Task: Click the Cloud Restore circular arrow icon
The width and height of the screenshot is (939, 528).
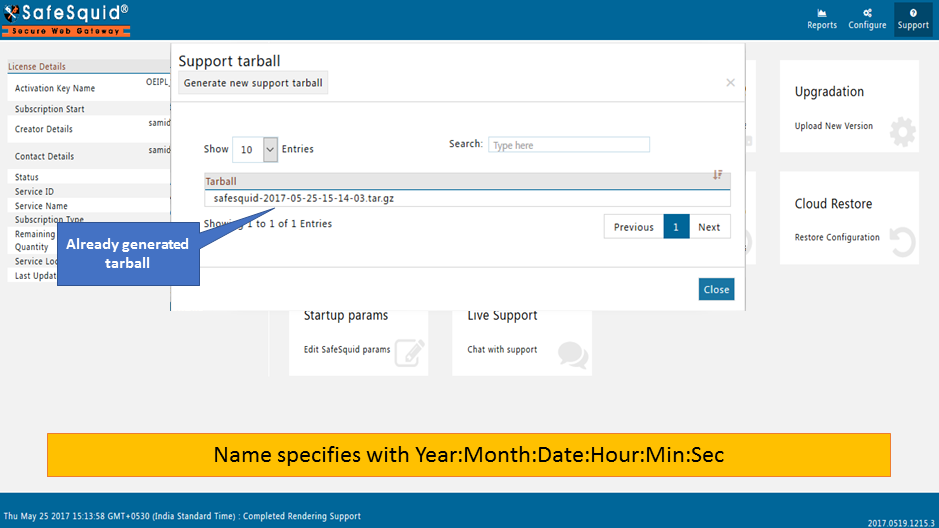Action: 902,242
